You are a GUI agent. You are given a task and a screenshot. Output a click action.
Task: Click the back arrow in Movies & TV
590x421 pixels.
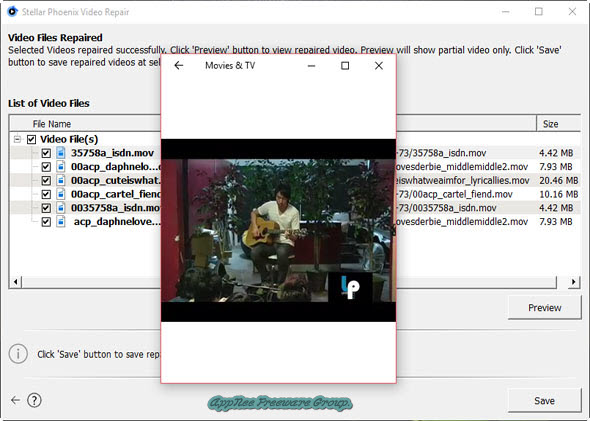tap(179, 65)
